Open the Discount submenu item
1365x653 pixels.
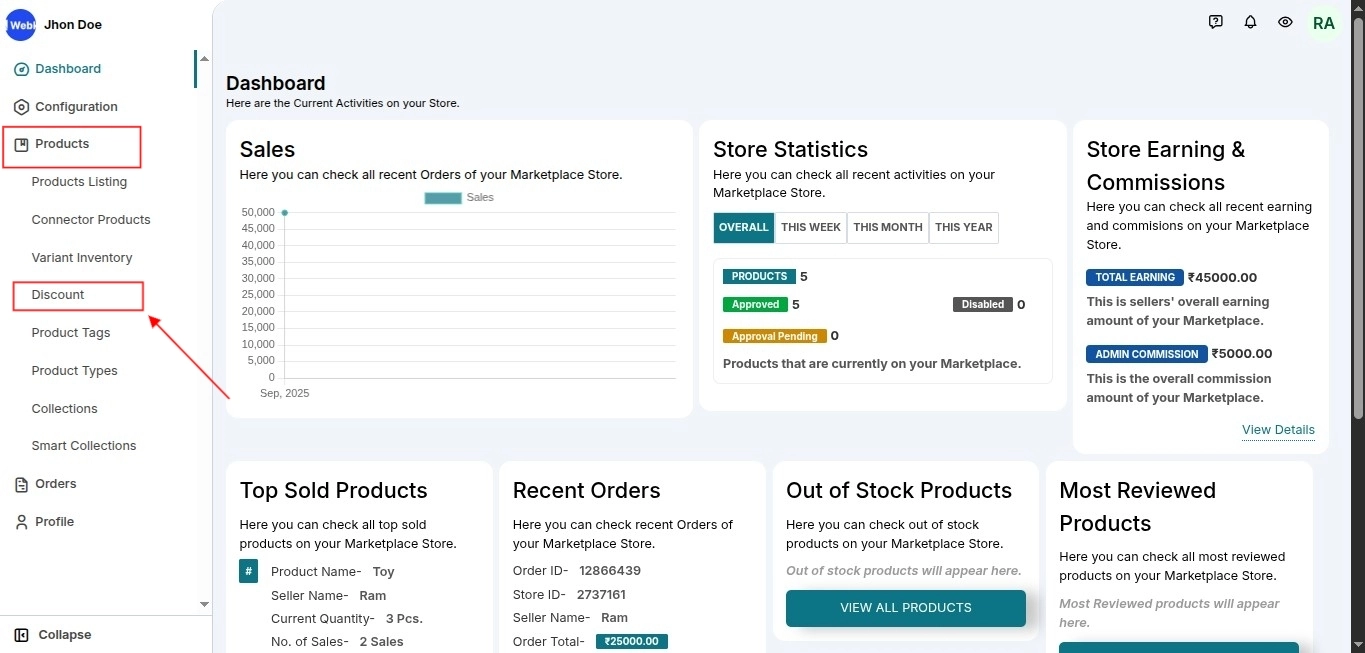pos(58,295)
